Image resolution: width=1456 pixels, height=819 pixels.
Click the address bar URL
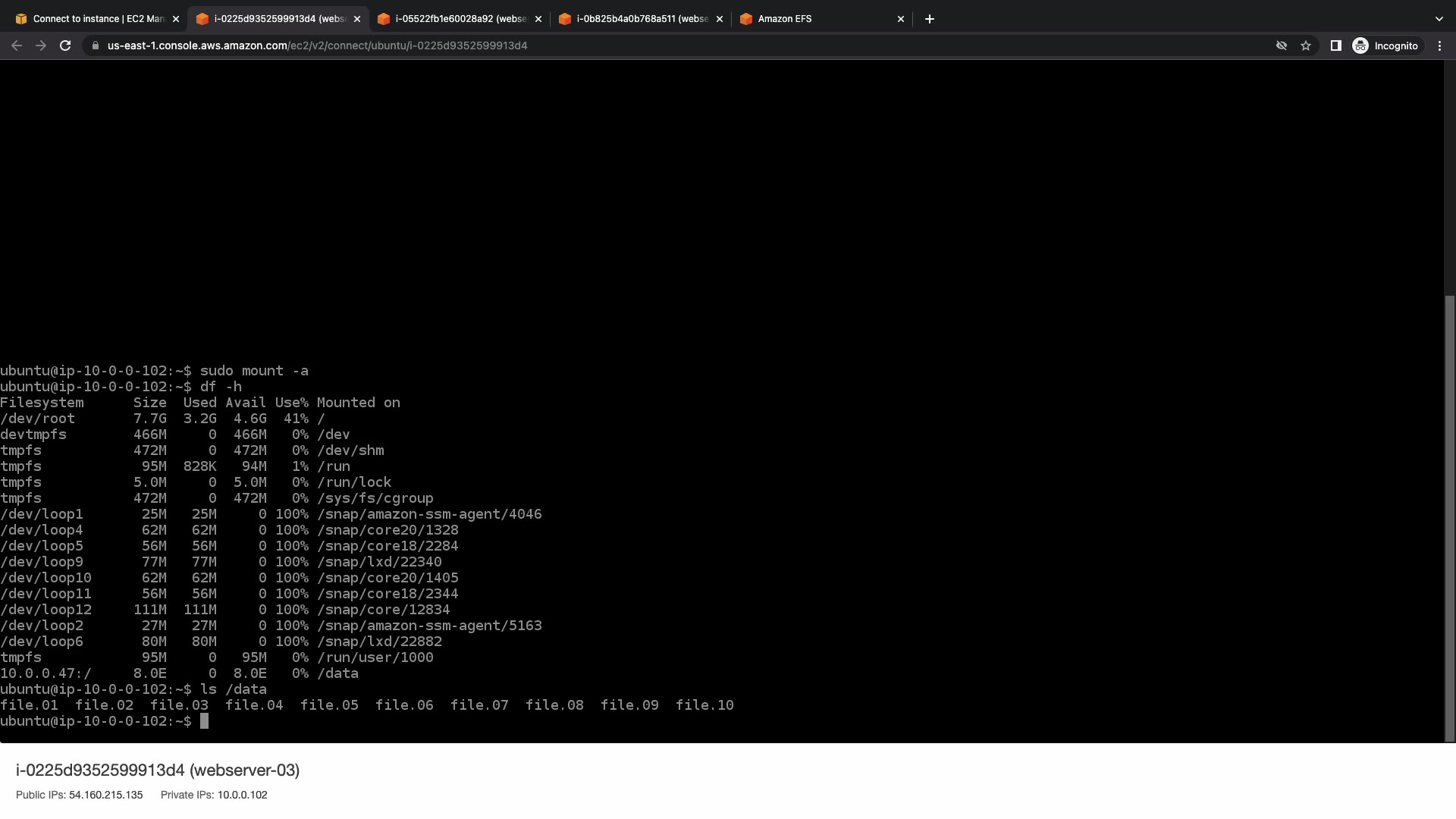(x=317, y=45)
